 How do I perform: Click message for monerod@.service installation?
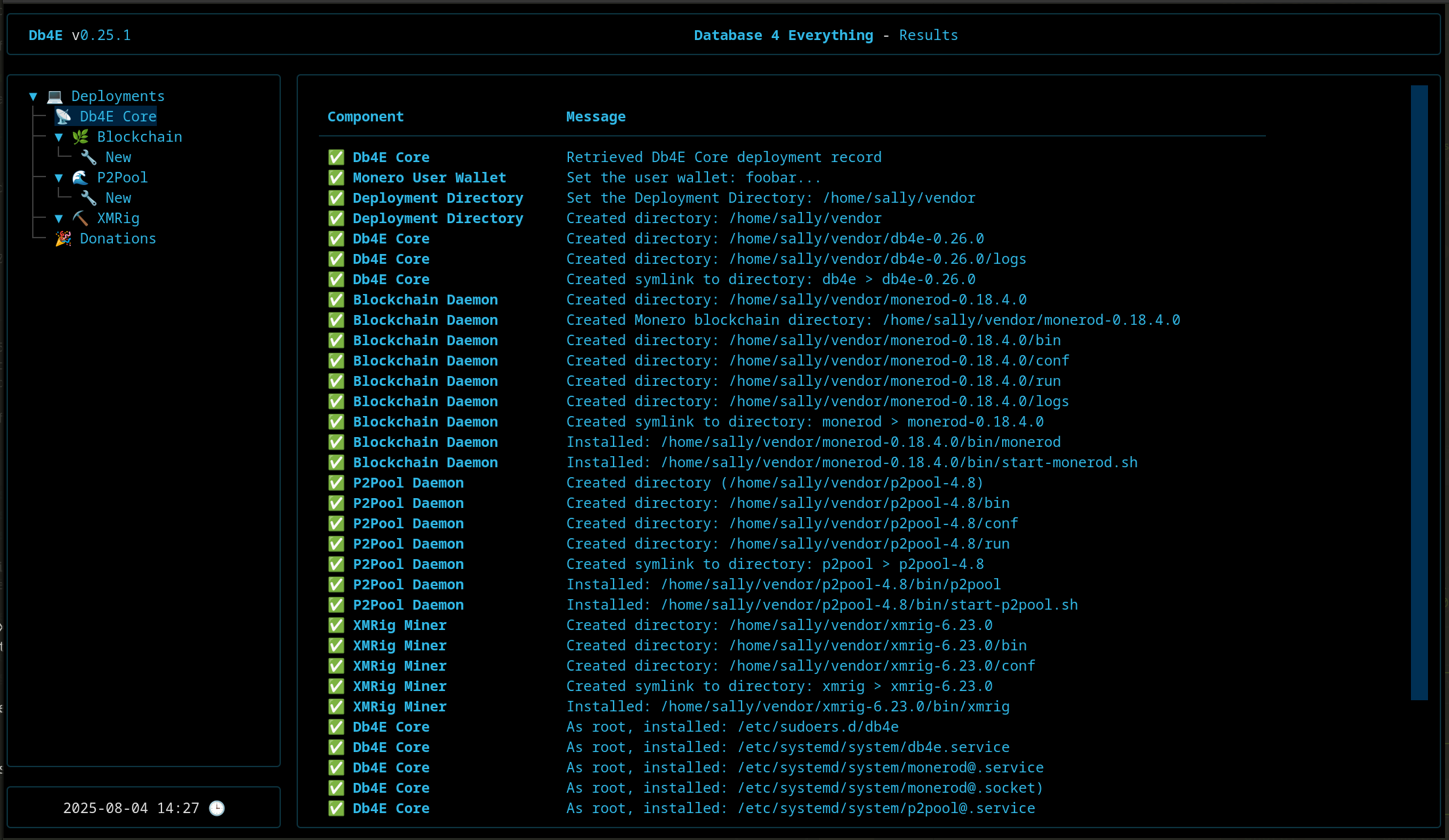click(805, 768)
